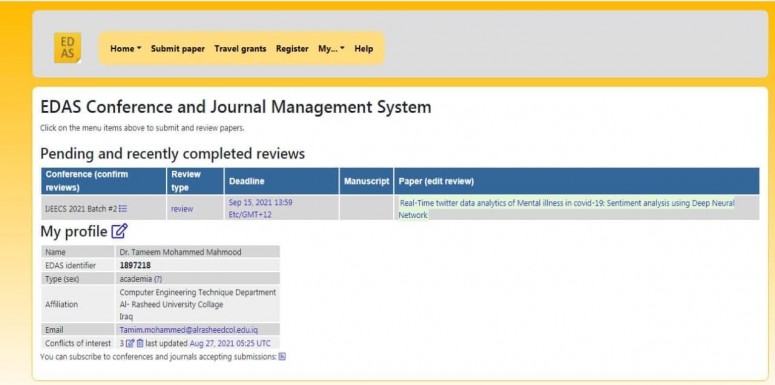Click the Review type column header
This screenshot has height=385, width=775.
coord(195,181)
